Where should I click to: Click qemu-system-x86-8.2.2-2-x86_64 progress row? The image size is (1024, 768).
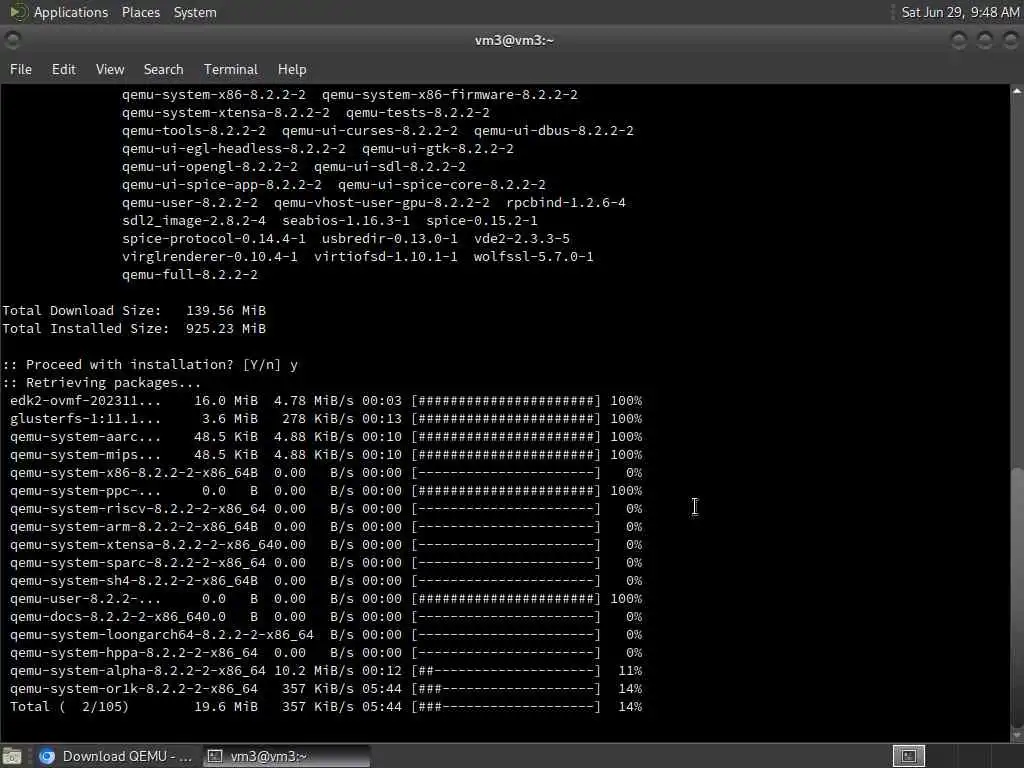[326, 473]
